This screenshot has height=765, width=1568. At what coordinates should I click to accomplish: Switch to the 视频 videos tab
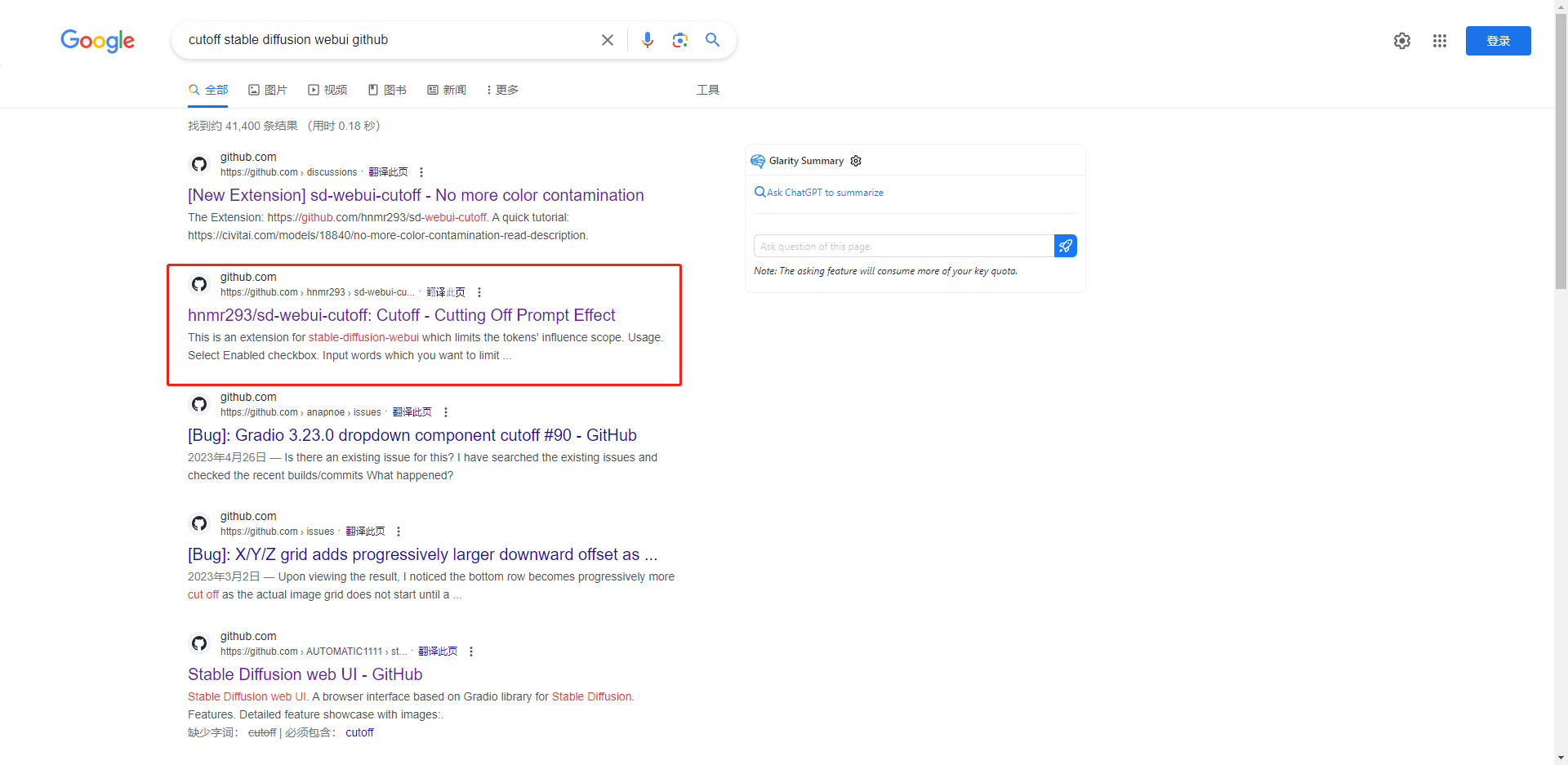click(327, 90)
